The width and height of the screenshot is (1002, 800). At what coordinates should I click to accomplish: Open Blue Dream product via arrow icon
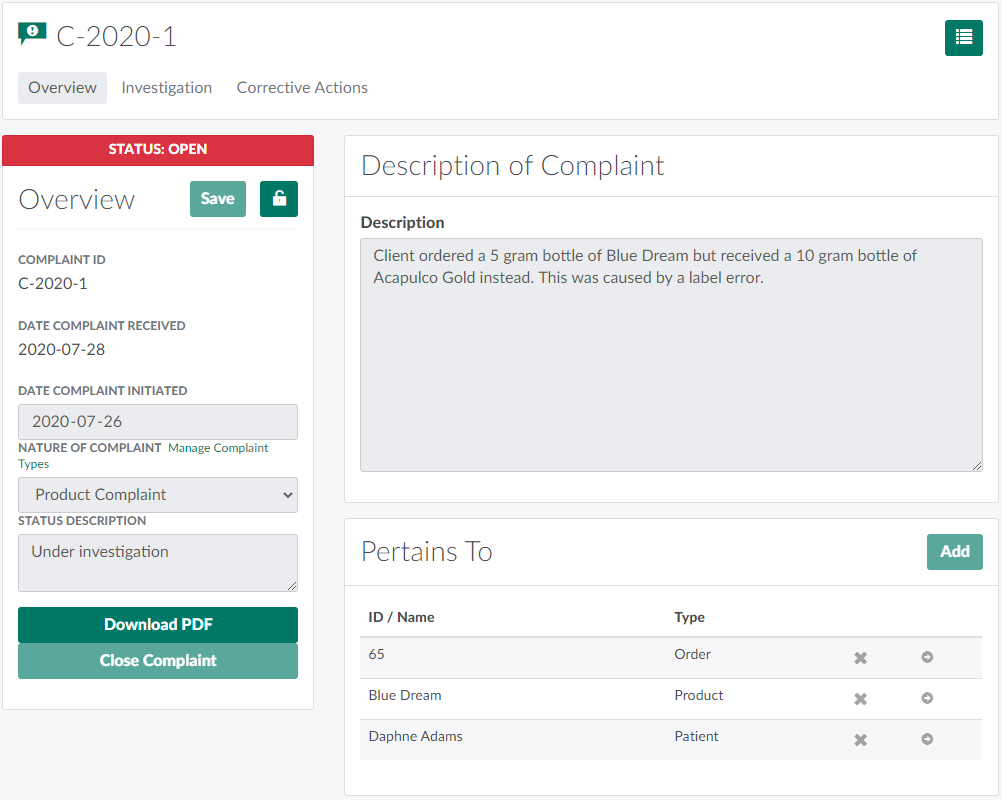click(927, 699)
